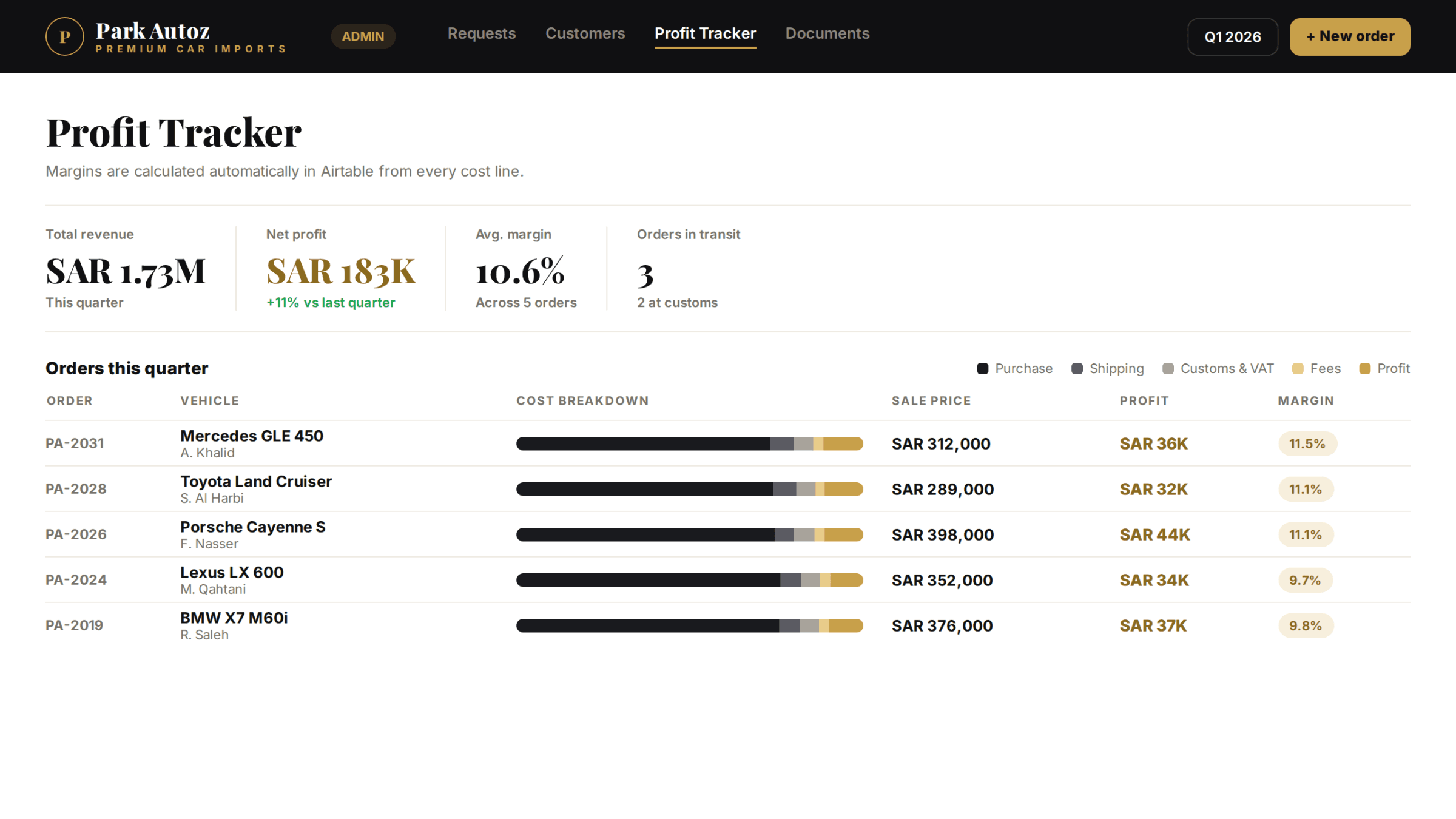Open order PA-2028
The image size is (1456, 819).
76,489
